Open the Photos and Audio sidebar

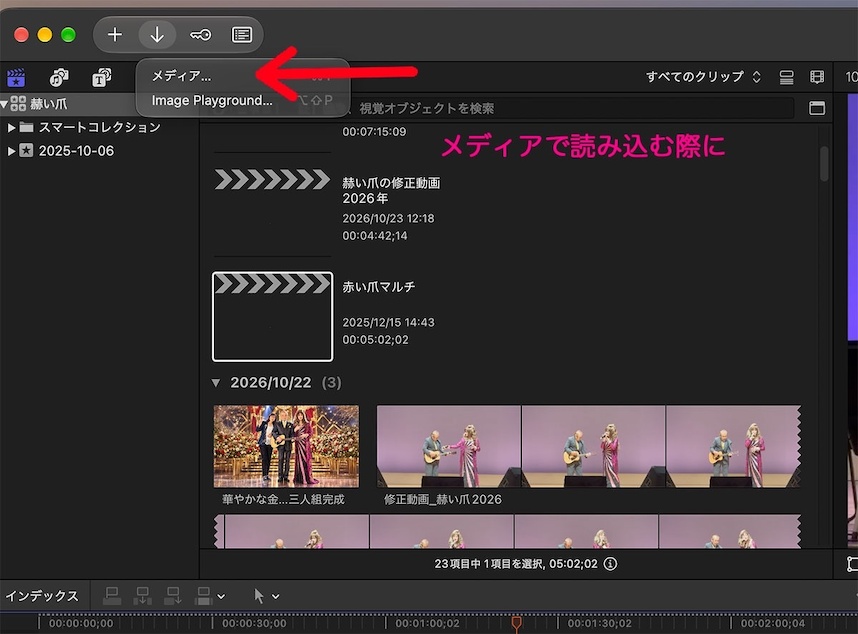tap(59, 77)
